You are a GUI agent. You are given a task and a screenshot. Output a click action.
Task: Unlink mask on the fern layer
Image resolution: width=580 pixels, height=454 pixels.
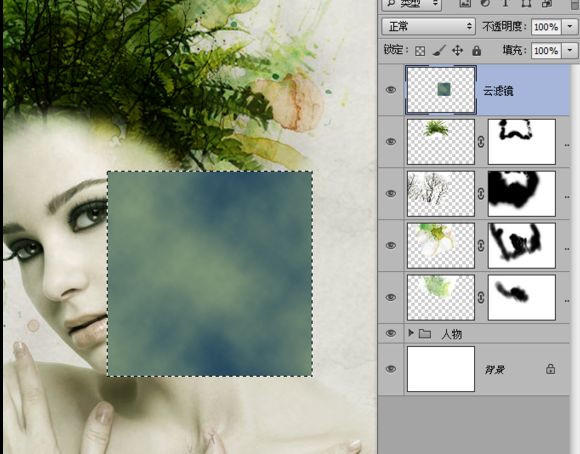[x=481, y=142]
